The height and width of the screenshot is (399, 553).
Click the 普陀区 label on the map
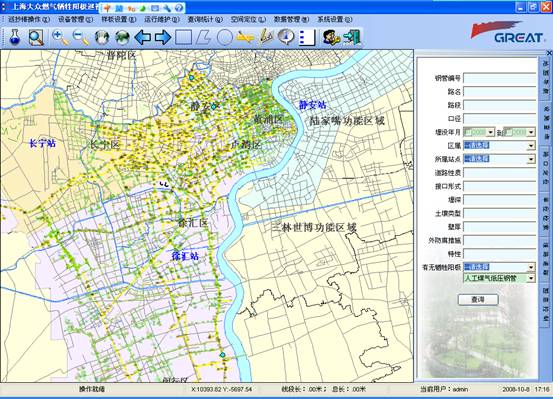click(121, 55)
